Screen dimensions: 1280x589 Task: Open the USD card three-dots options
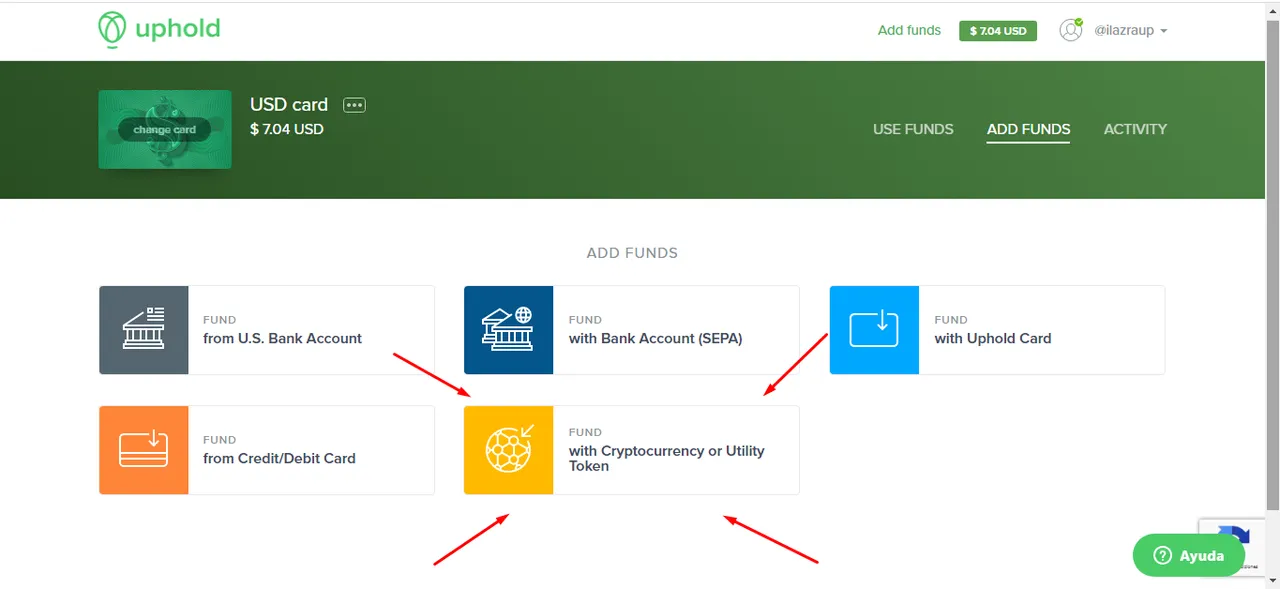point(354,105)
